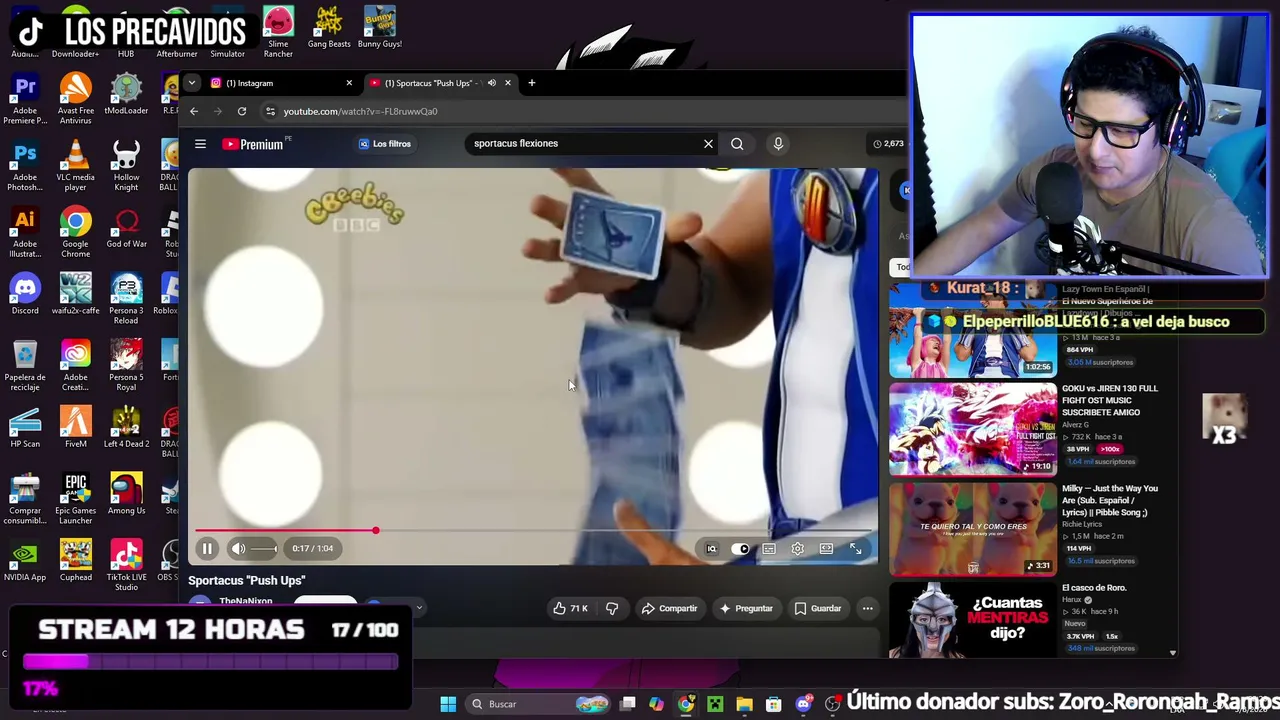The height and width of the screenshot is (720, 1280).
Task: Open Cuphead desktop shortcut
Action: point(75,561)
